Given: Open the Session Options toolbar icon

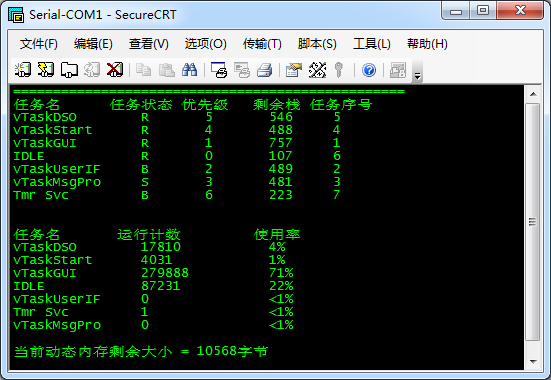Looking at the screenshot, I should [294, 70].
